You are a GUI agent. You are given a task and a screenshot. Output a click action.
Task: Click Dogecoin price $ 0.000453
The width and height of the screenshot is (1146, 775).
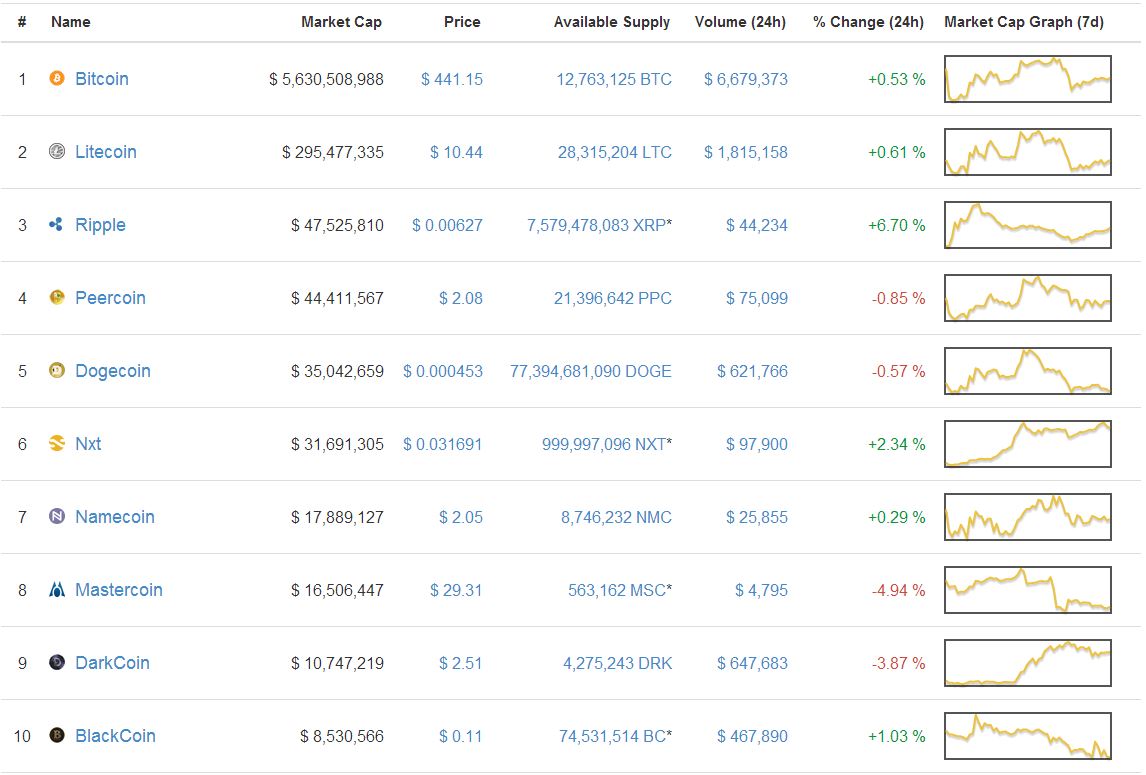tap(443, 371)
